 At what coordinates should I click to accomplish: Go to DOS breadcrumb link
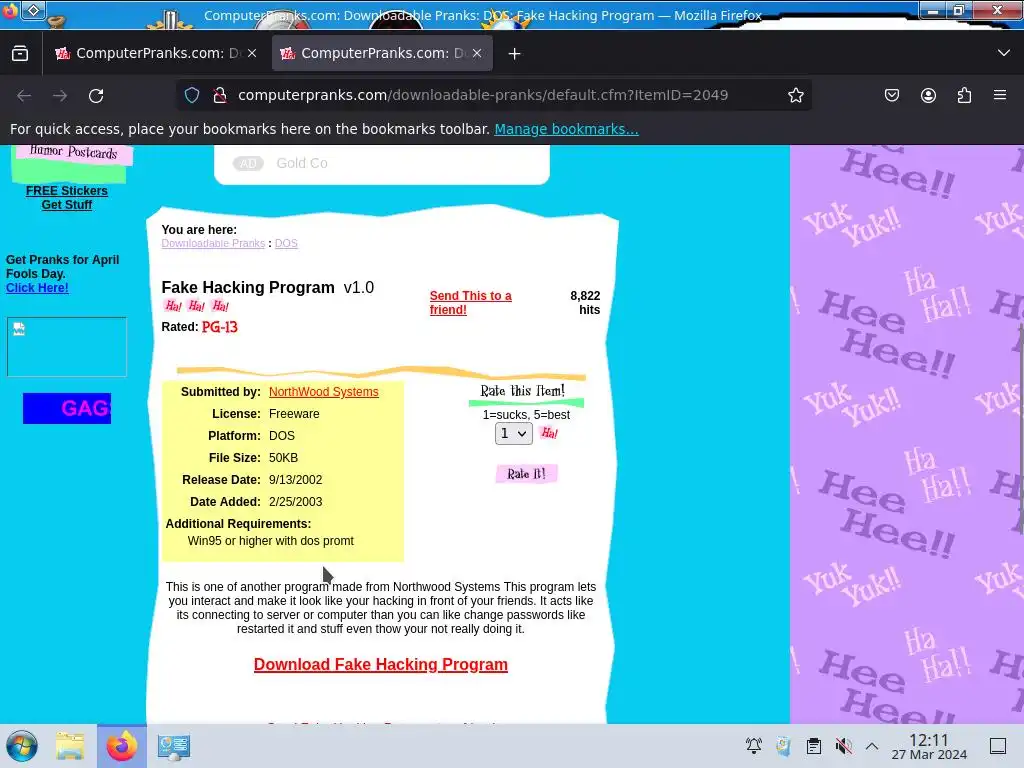point(286,243)
